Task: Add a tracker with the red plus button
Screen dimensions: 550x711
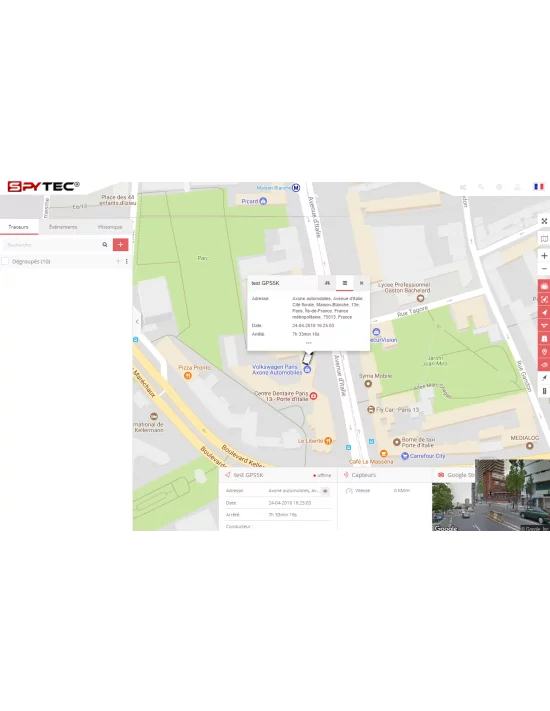Action: pyautogui.click(x=121, y=245)
